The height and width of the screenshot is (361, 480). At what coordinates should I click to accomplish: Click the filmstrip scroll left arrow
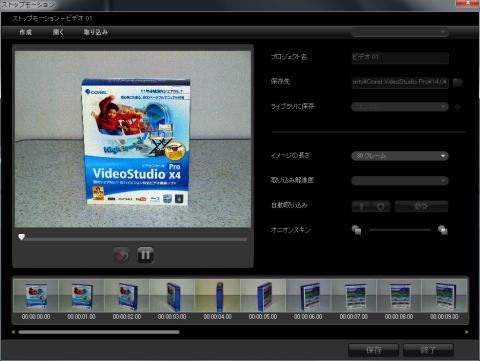point(13,332)
